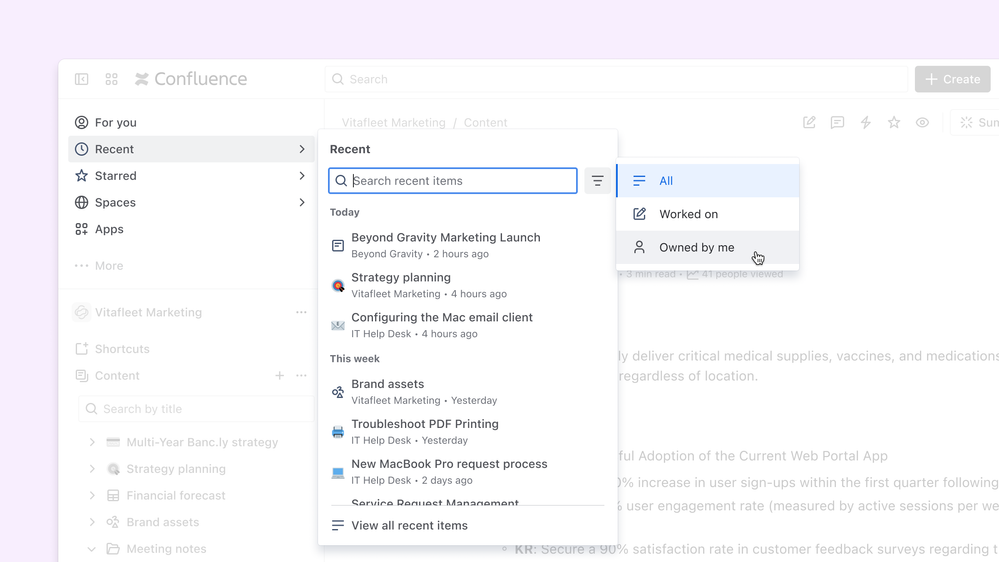999x562 pixels.
Task: Click Vitafleet Marketing in the breadcrumb
Action: point(394,122)
